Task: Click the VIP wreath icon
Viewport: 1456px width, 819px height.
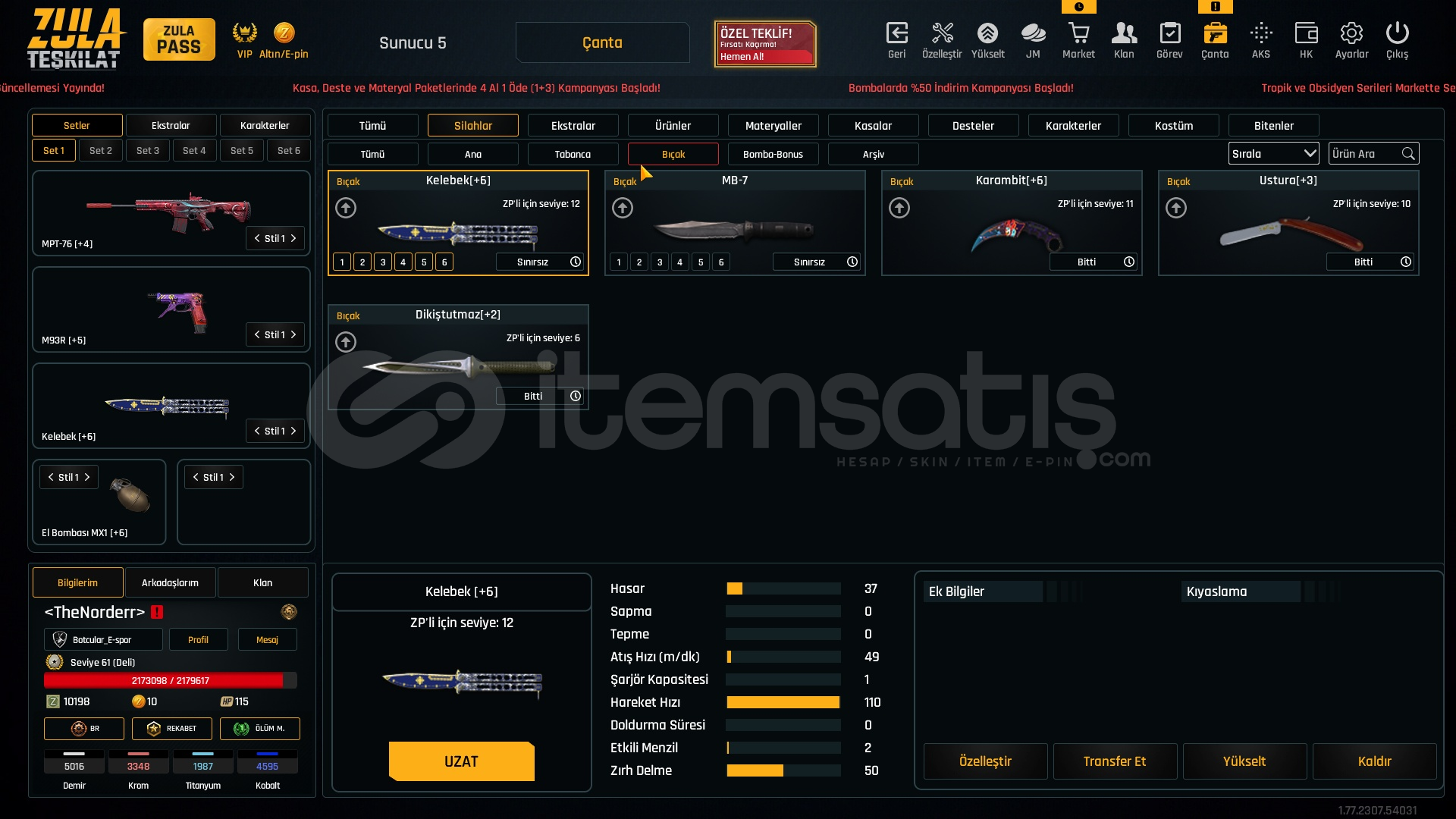Action: (244, 33)
